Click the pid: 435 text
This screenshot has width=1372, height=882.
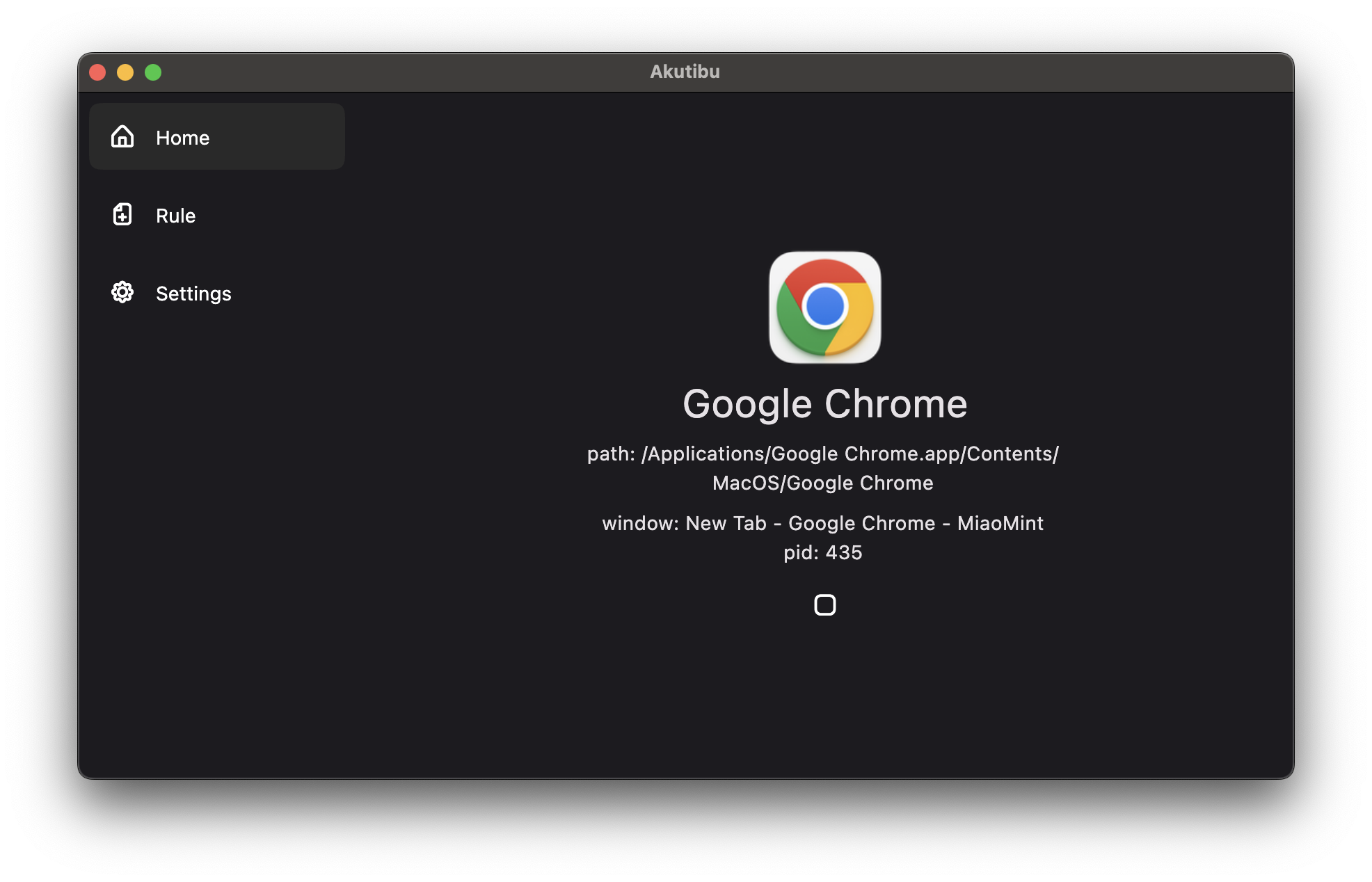[x=822, y=552]
